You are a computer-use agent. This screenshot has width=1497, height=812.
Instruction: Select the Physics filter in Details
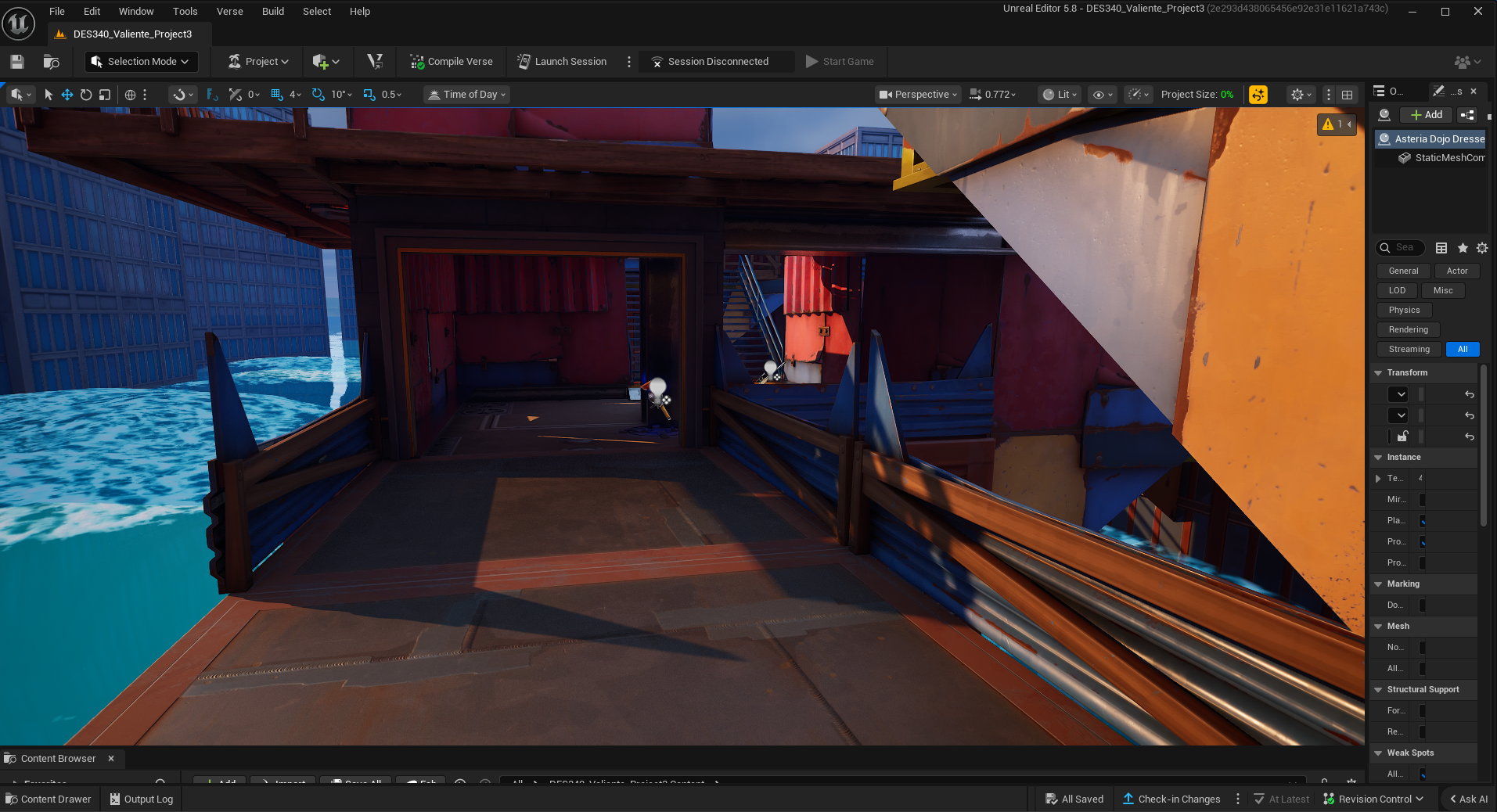1404,311
